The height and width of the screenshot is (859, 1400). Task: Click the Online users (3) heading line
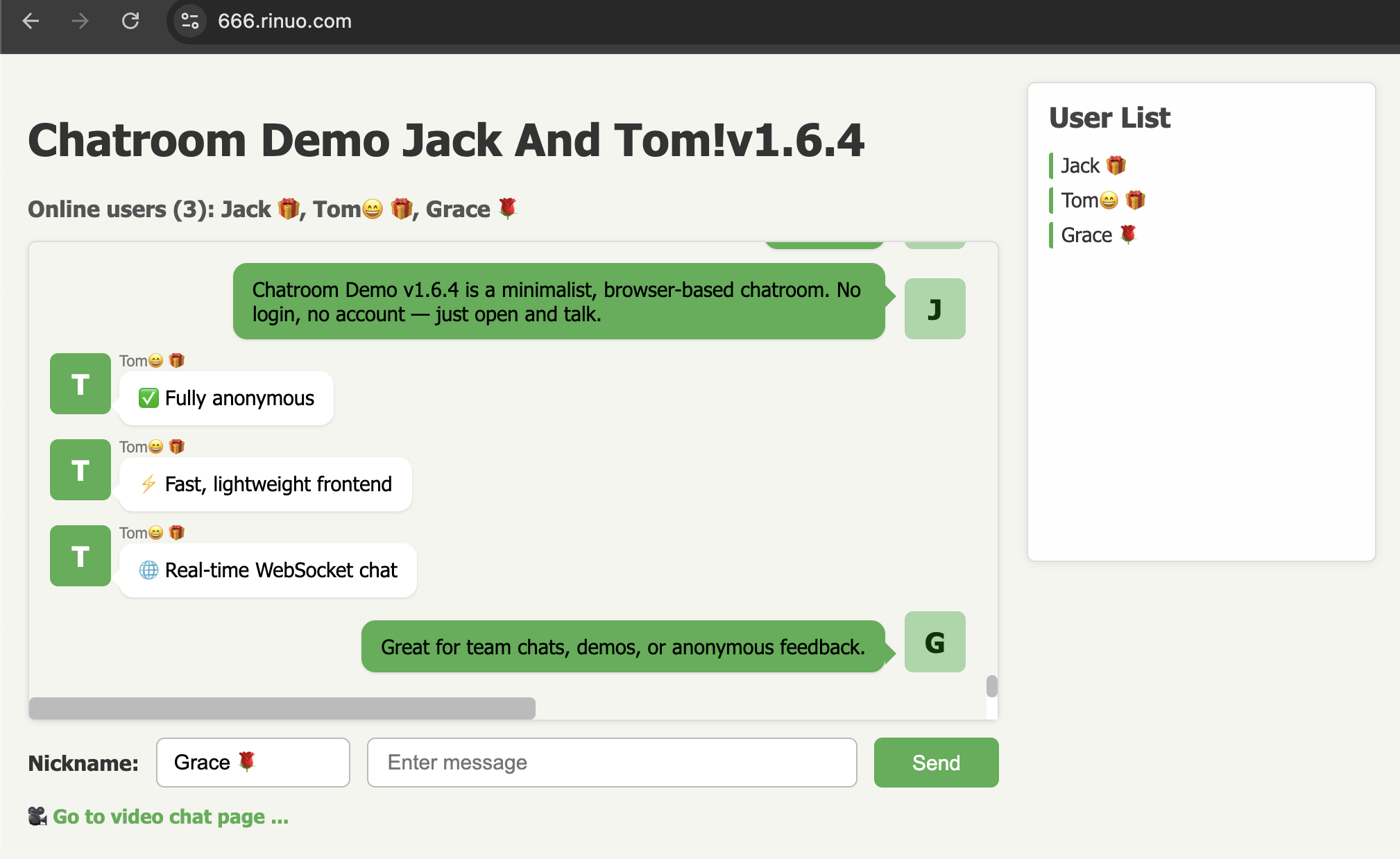pos(273,209)
